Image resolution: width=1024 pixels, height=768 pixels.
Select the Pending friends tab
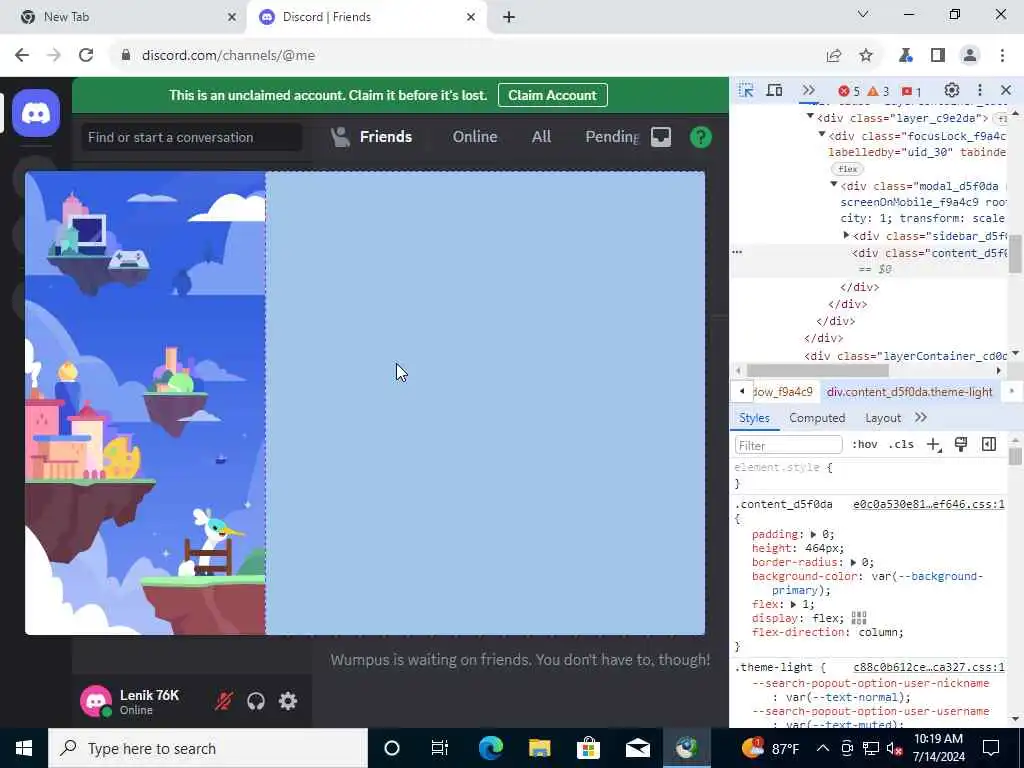(x=611, y=136)
